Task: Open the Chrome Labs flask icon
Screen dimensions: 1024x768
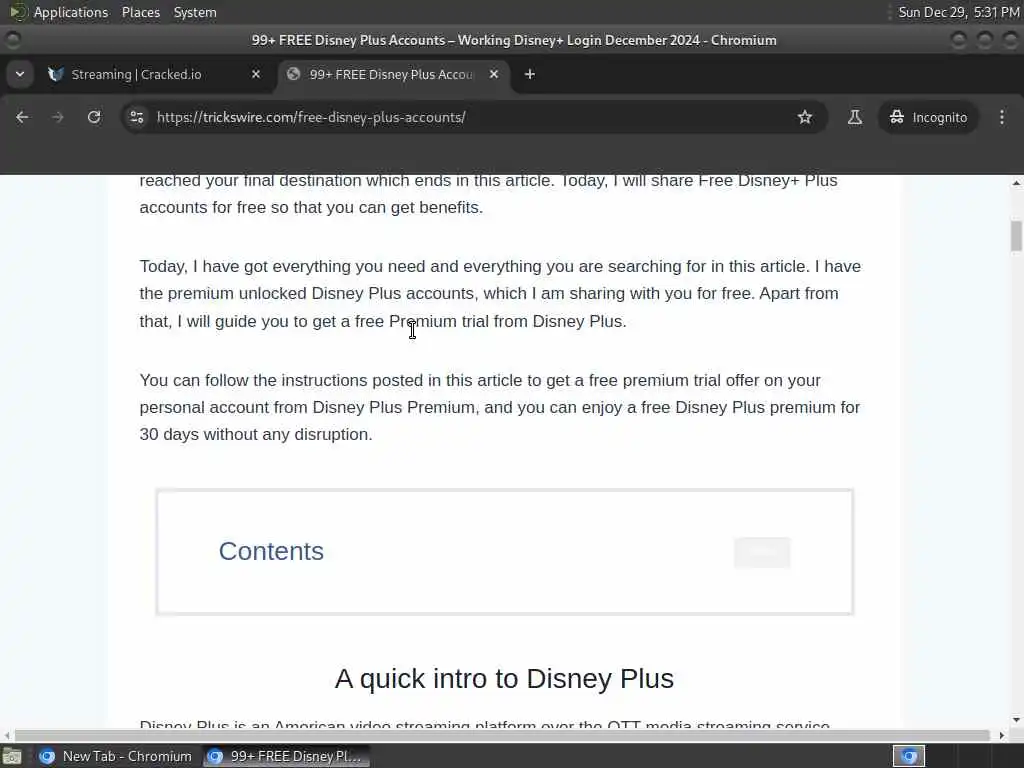Action: 854,117
